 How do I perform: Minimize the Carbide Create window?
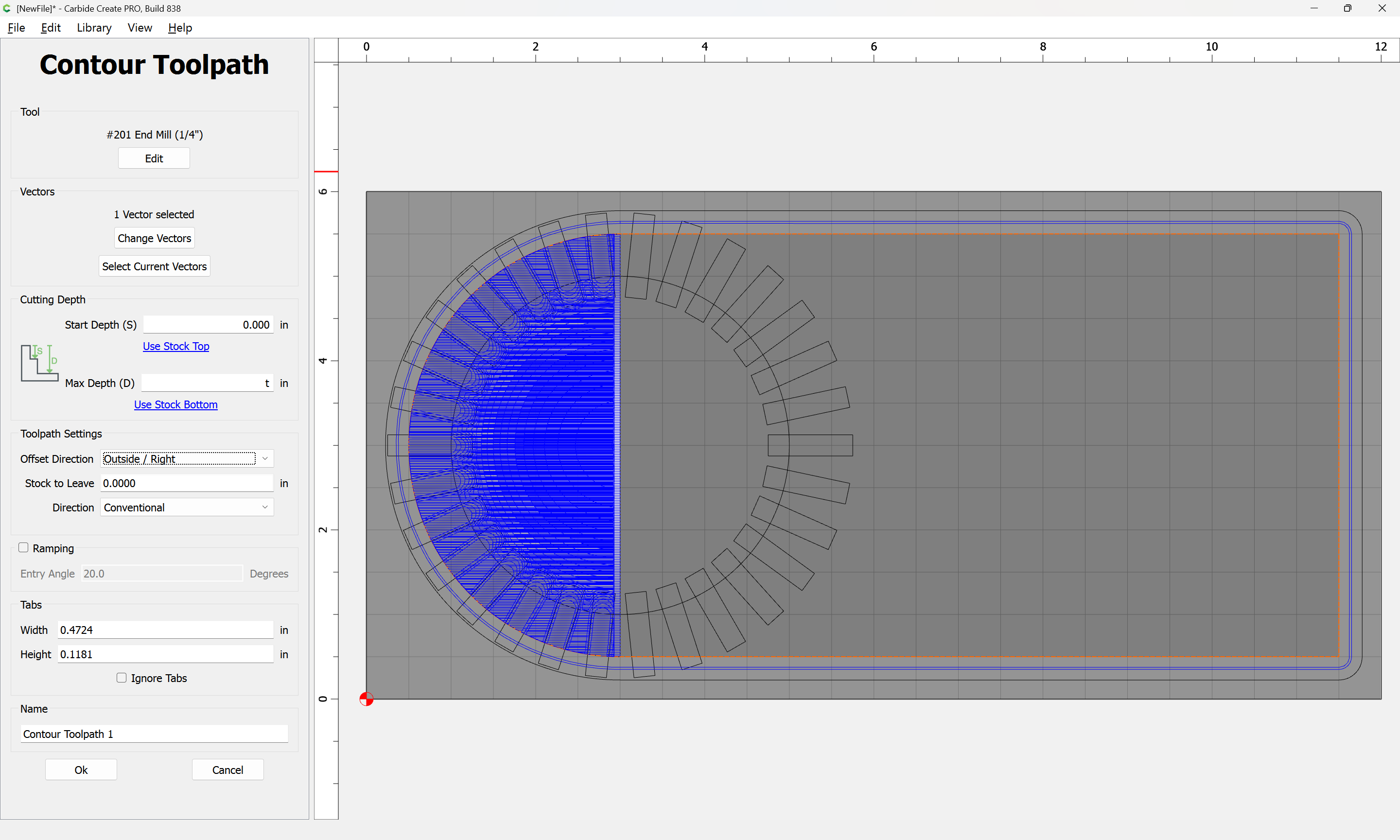click(1314, 8)
